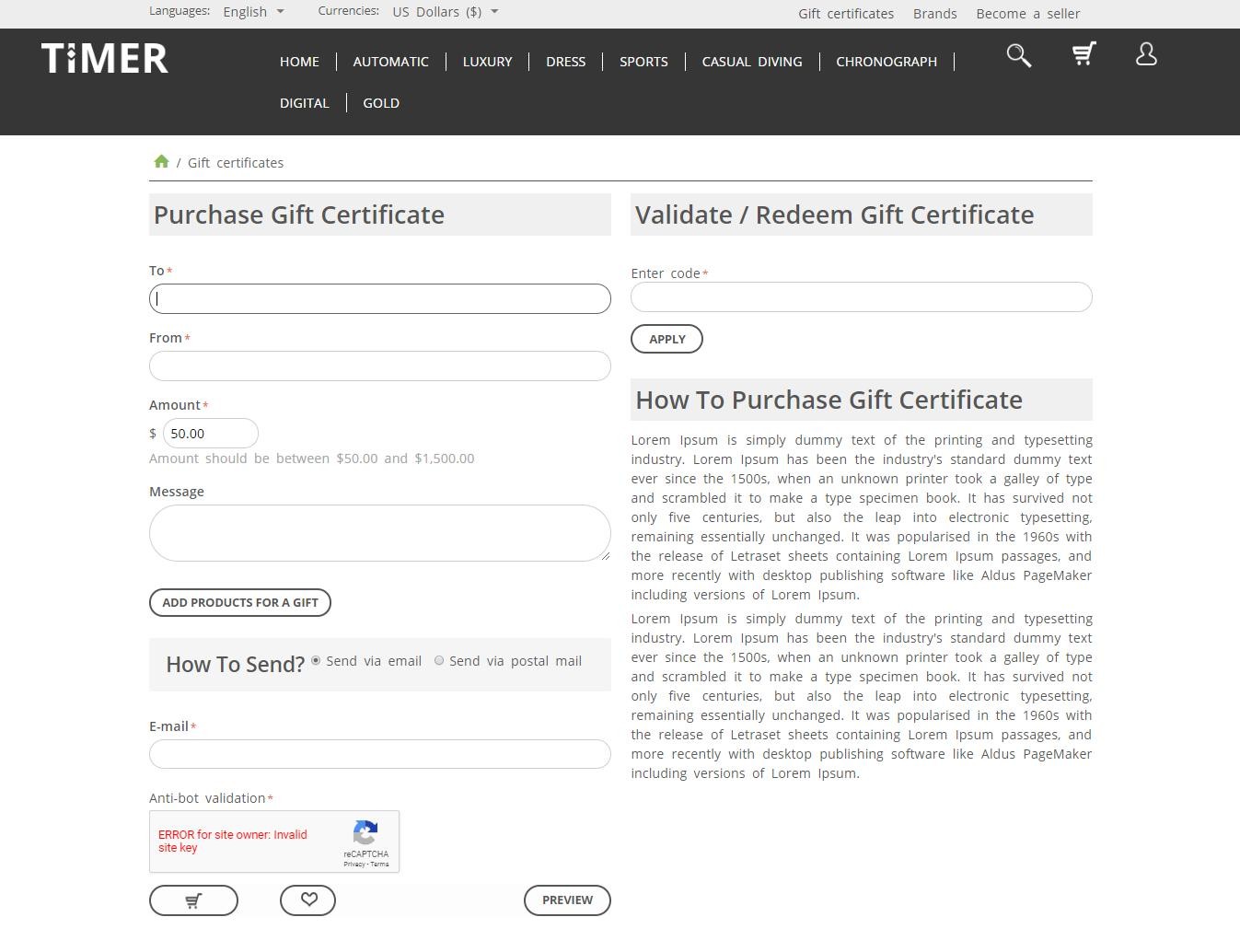1240x952 pixels.
Task: Follow the Gift certificates top link
Action: [x=846, y=14]
